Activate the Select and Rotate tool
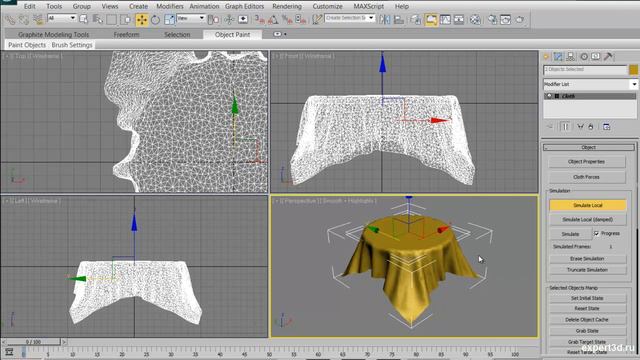This screenshot has width=640, height=360. coord(156,19)
